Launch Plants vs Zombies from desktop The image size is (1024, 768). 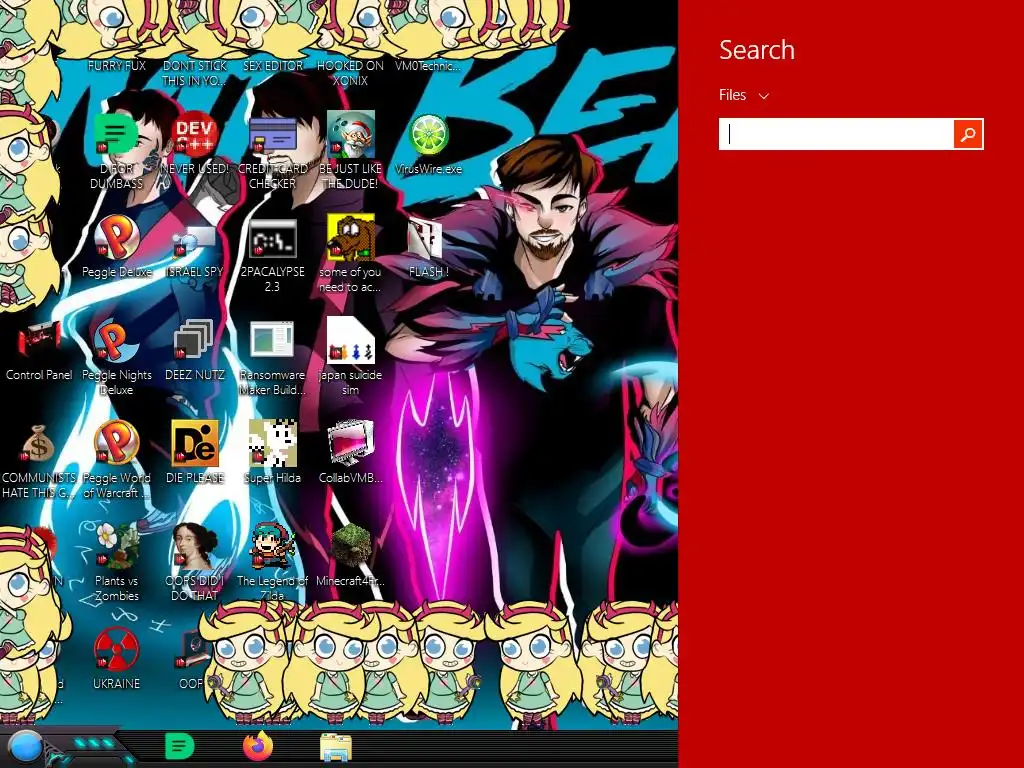click(x=116, y=546)
